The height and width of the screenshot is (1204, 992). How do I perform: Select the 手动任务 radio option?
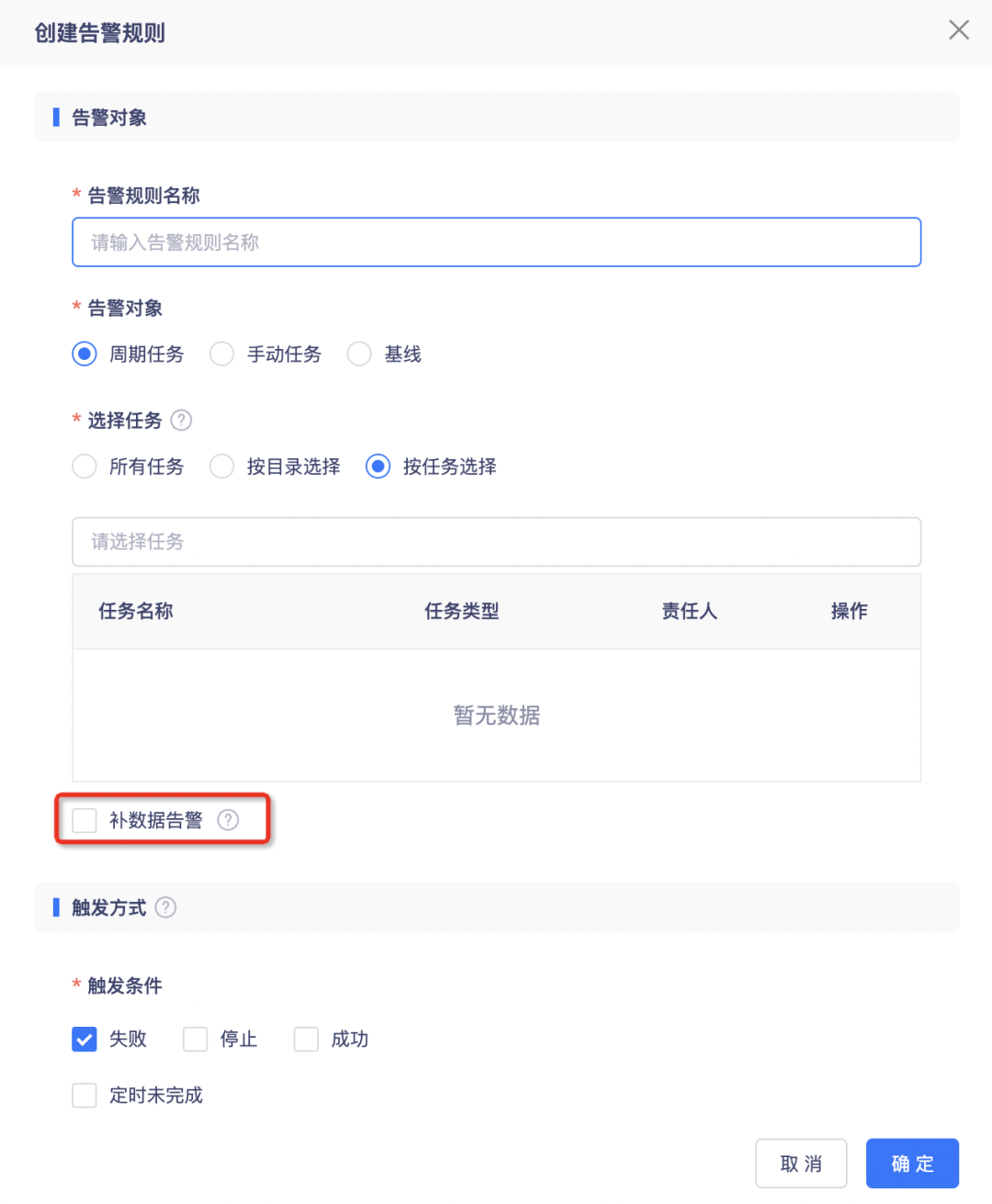[222, 354]
